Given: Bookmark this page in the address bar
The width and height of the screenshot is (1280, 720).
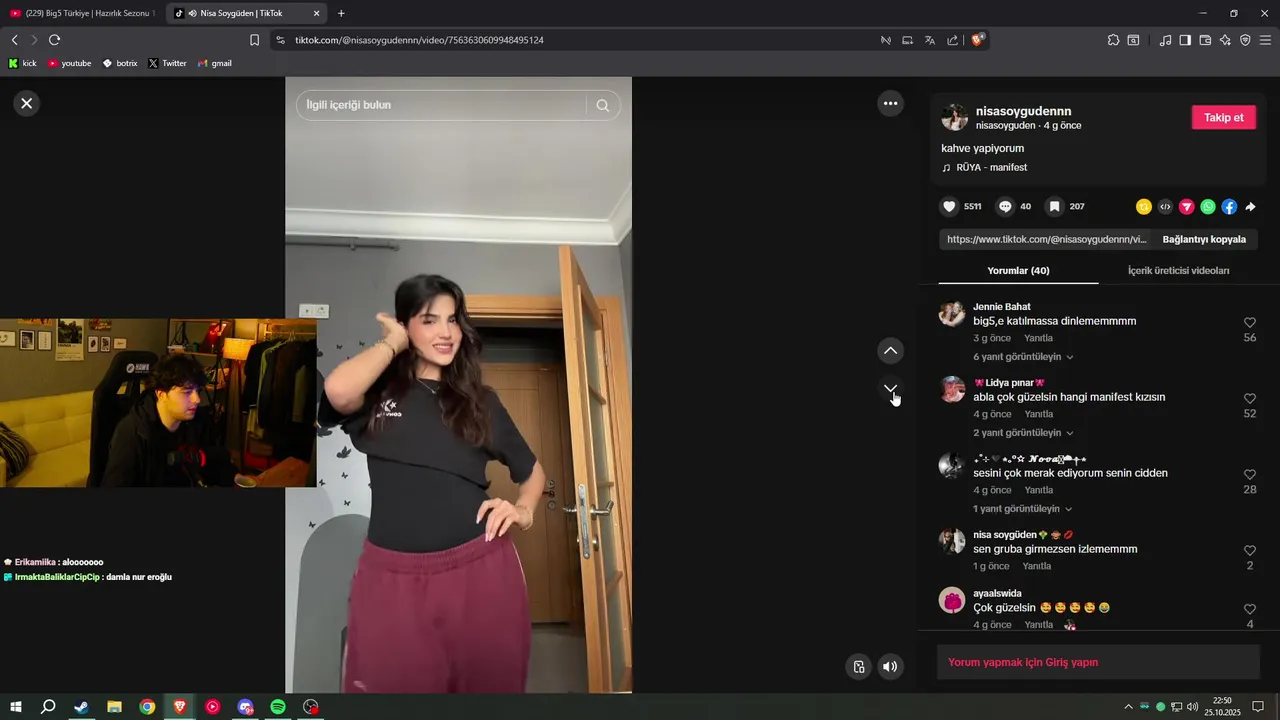Looking at the screenshot, I should click(254, 40).
